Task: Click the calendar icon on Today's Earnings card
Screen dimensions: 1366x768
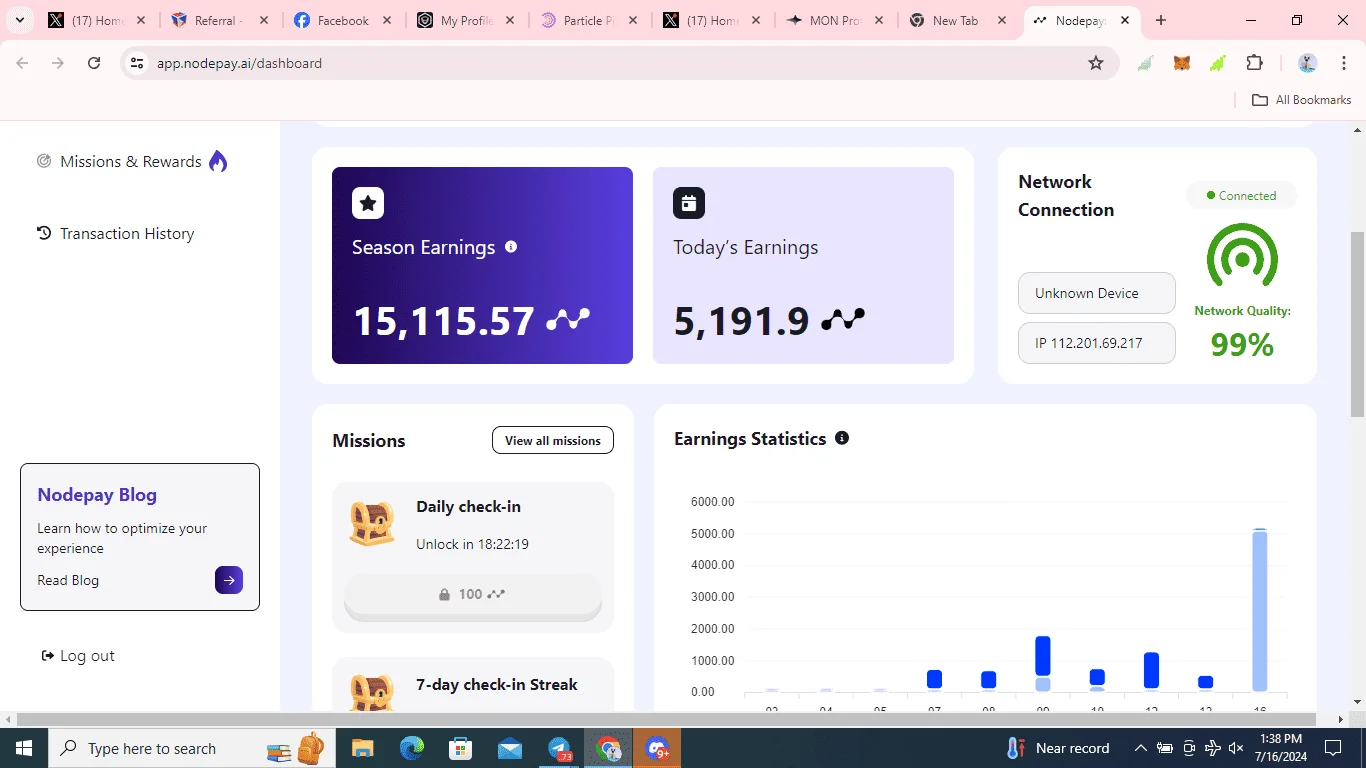Action: [x=689, y=203]
